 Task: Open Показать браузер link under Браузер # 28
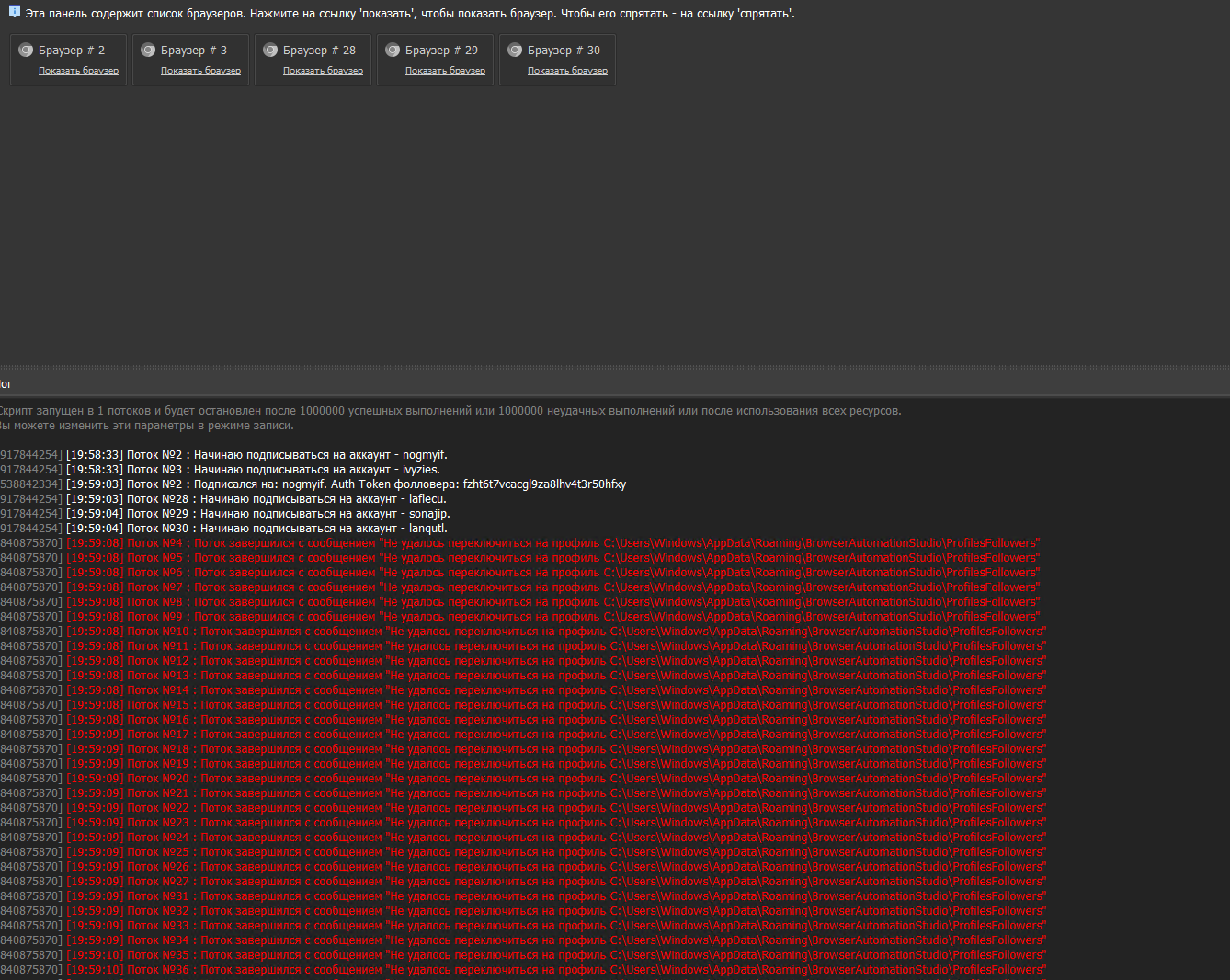tap(323, 71)
